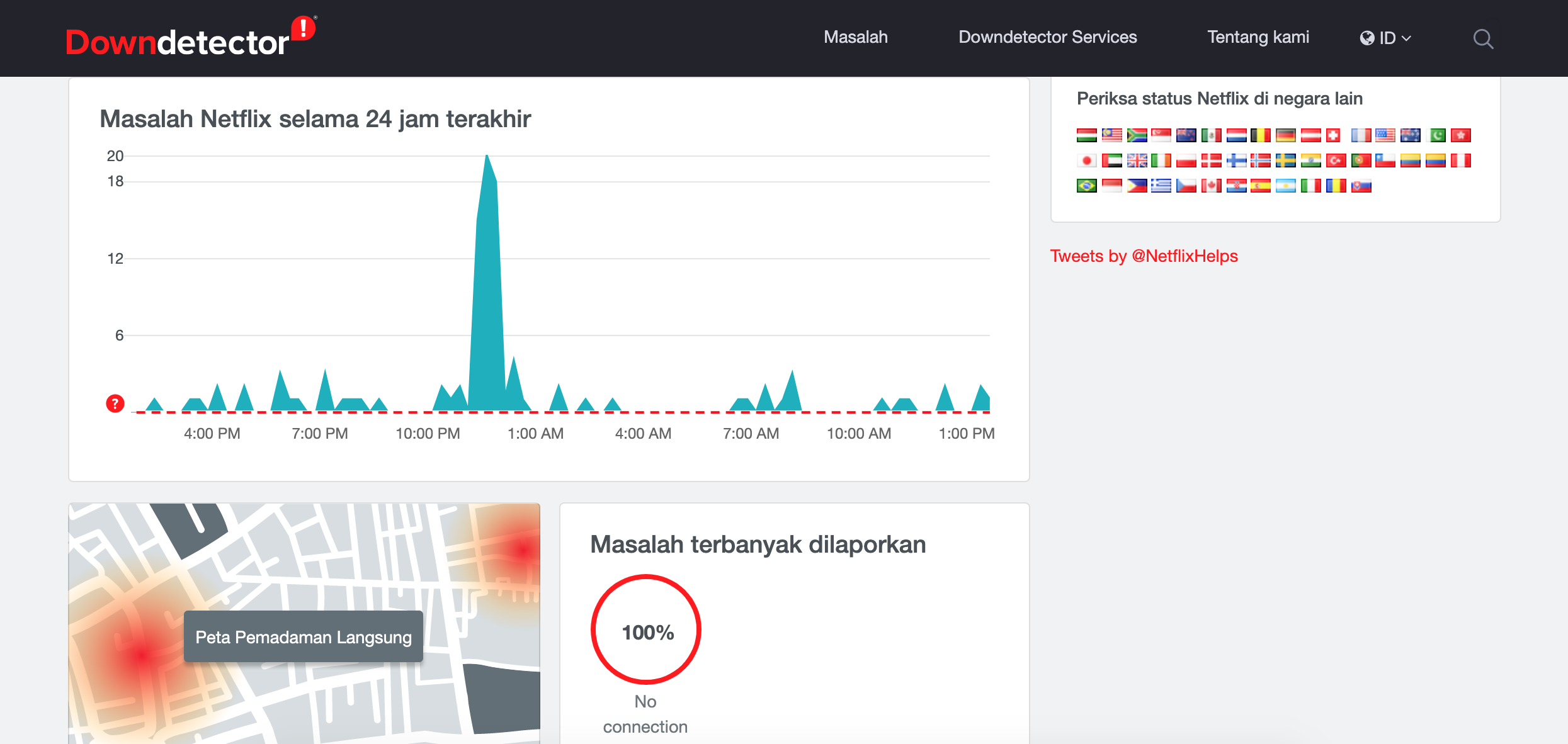Screen dimensions: 1568x744
Task: Select the Malaysia flag
Action: (1112, 135)
